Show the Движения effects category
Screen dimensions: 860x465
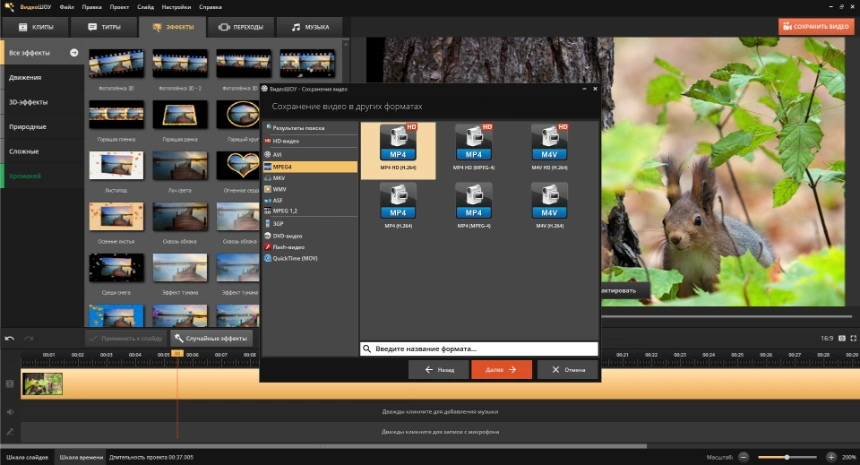coord(43,77)
